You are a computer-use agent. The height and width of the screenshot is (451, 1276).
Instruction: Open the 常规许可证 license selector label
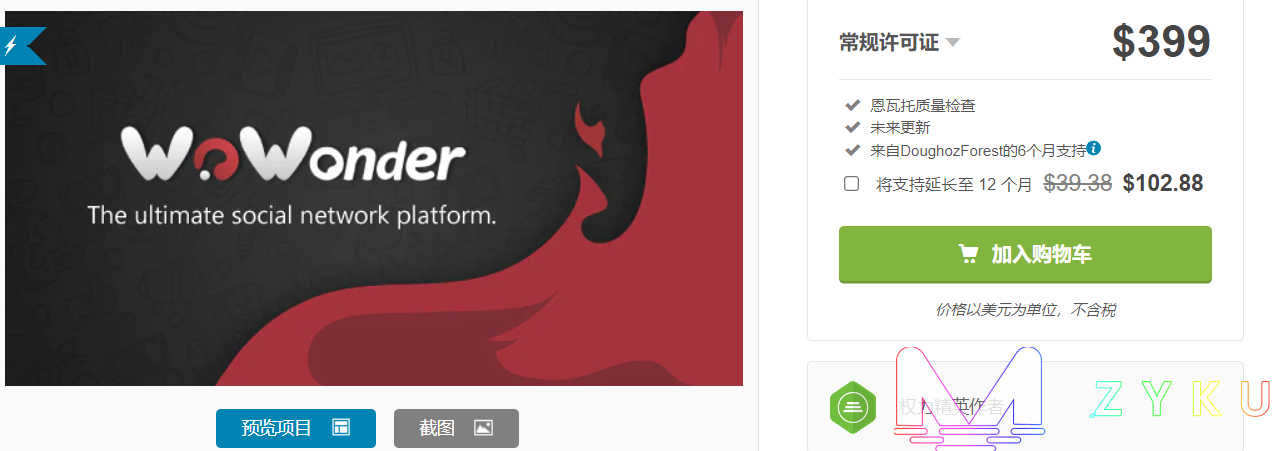pyautogui.click(x=889, y=42)
